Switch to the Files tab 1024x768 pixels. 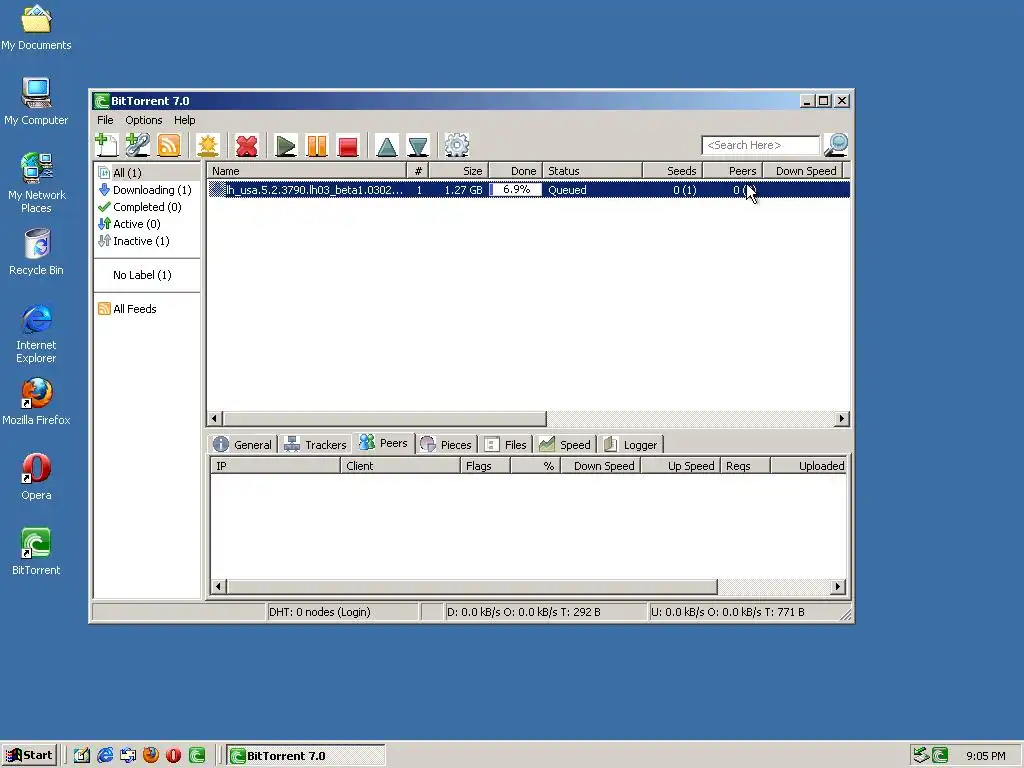coord(506,445)
